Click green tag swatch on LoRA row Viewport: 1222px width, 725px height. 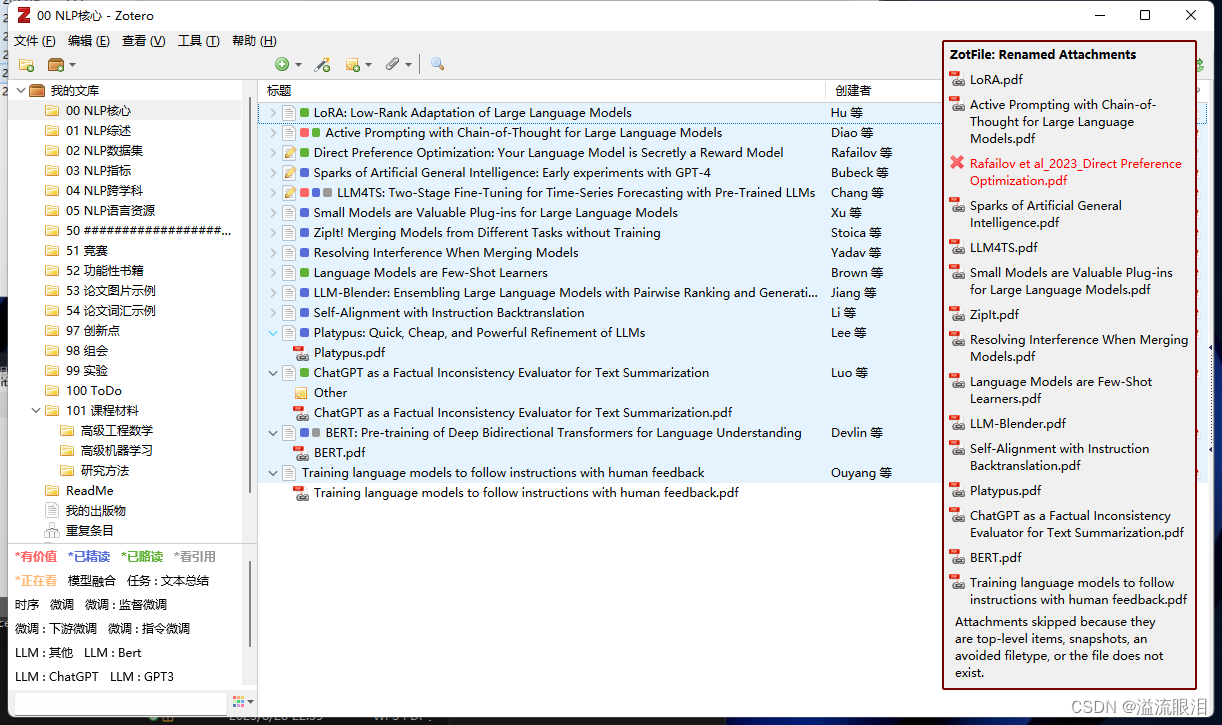tap(304, 113)
